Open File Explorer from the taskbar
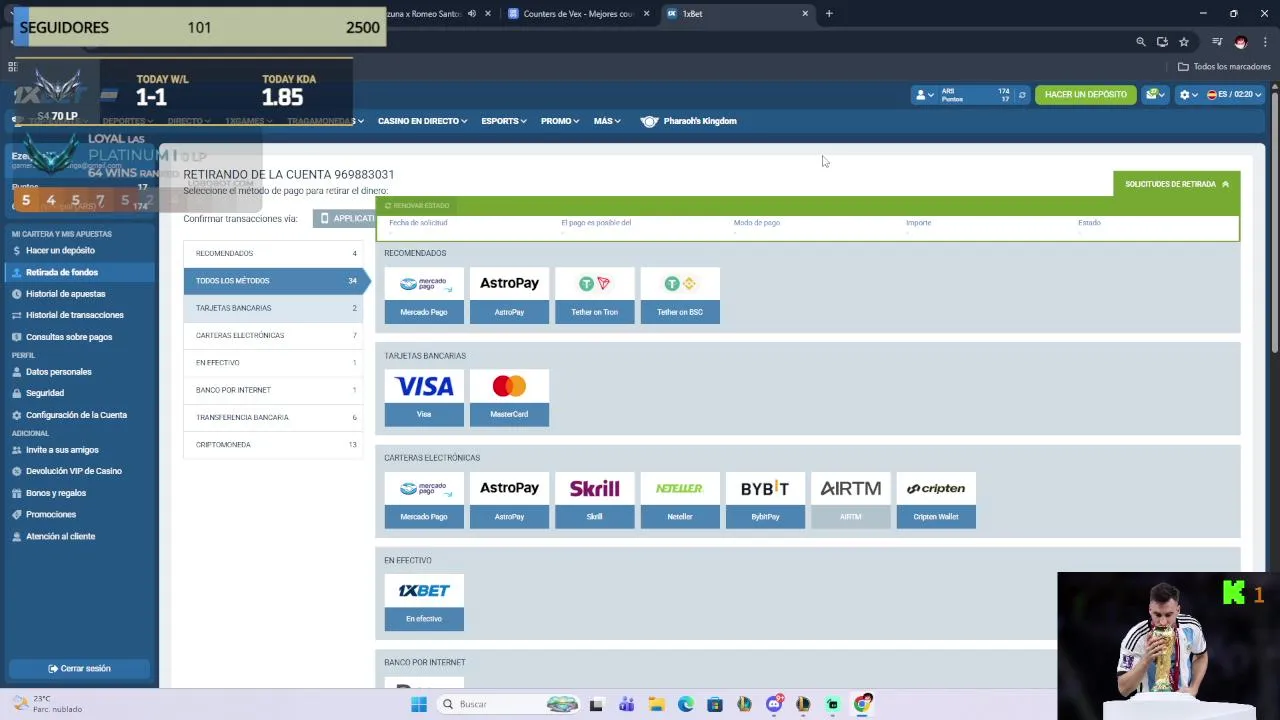1280x720 pixels. 656,704
